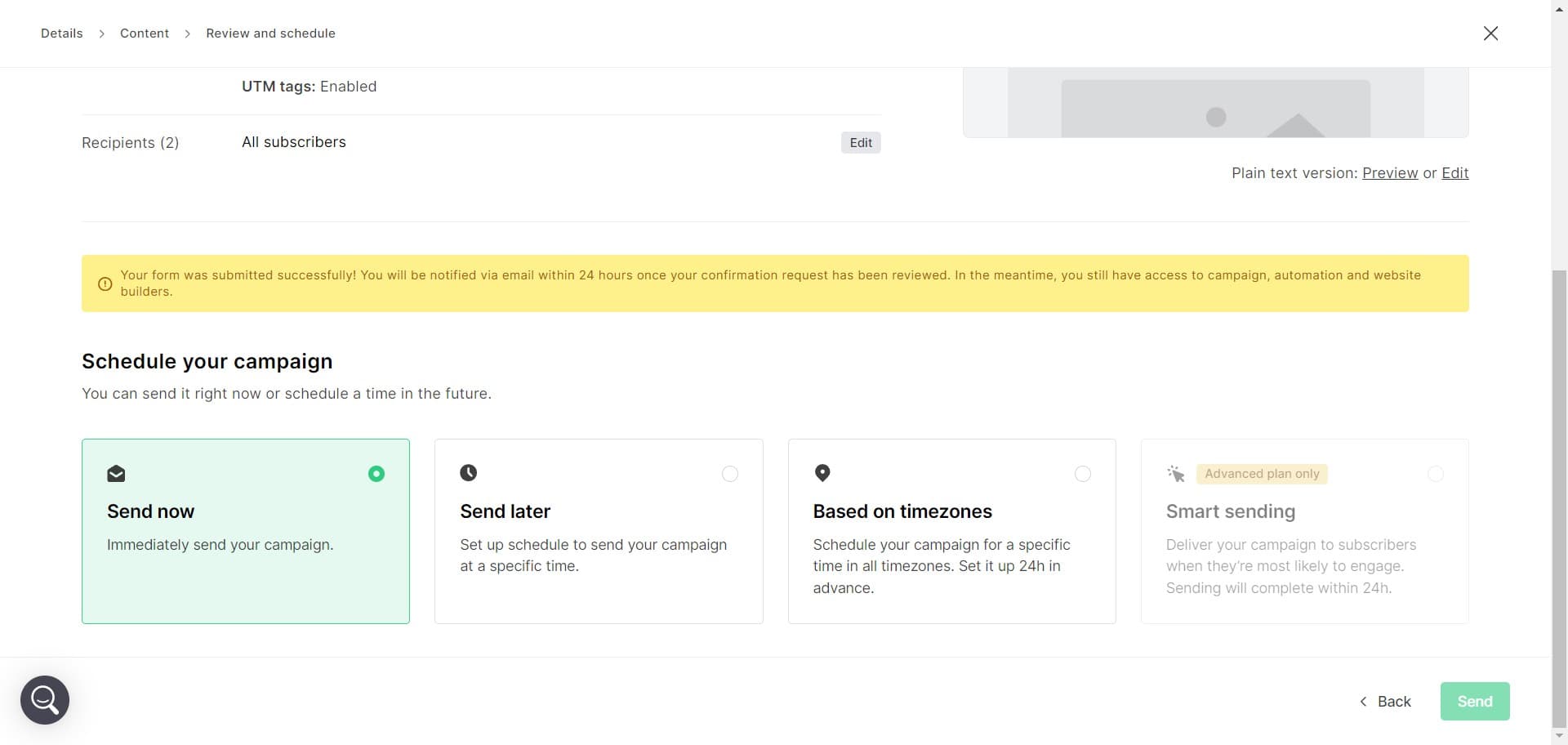Select the Send later radio button
Viewport: 1568px width, 745px height.
coord(730,474)
